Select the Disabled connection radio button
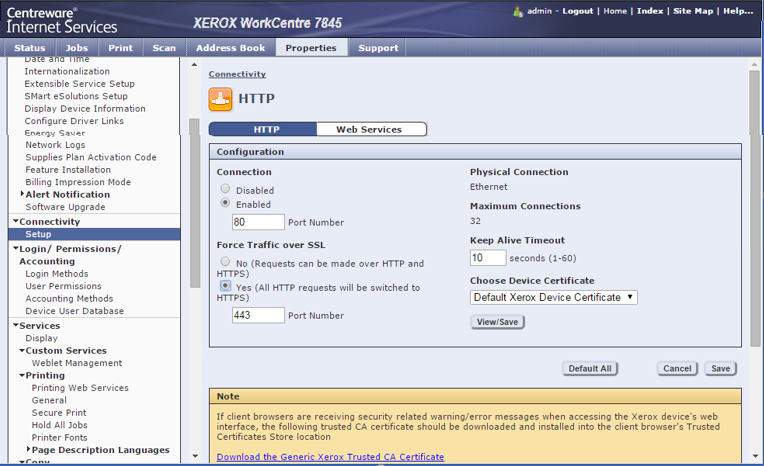 (225, 189)
